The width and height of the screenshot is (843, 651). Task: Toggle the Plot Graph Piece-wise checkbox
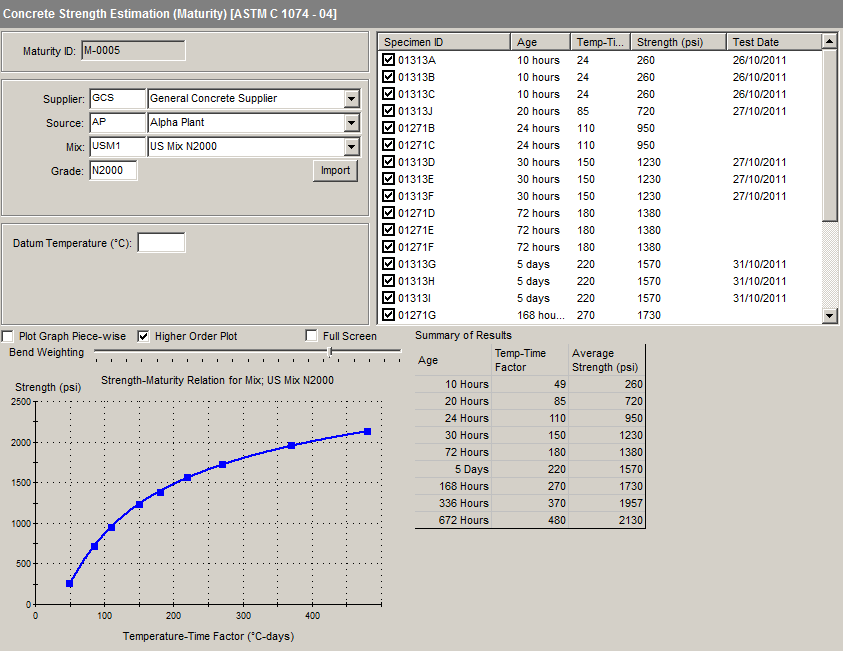[x=8, y=336]
